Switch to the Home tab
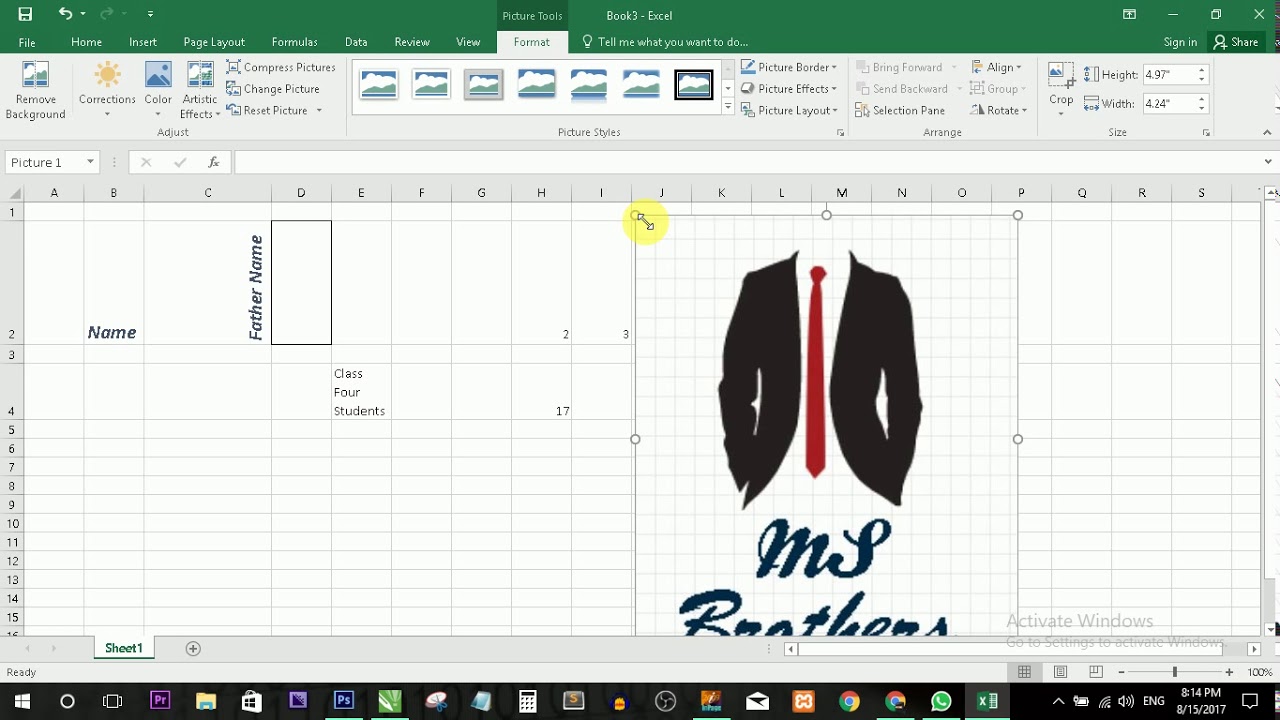 86,42
